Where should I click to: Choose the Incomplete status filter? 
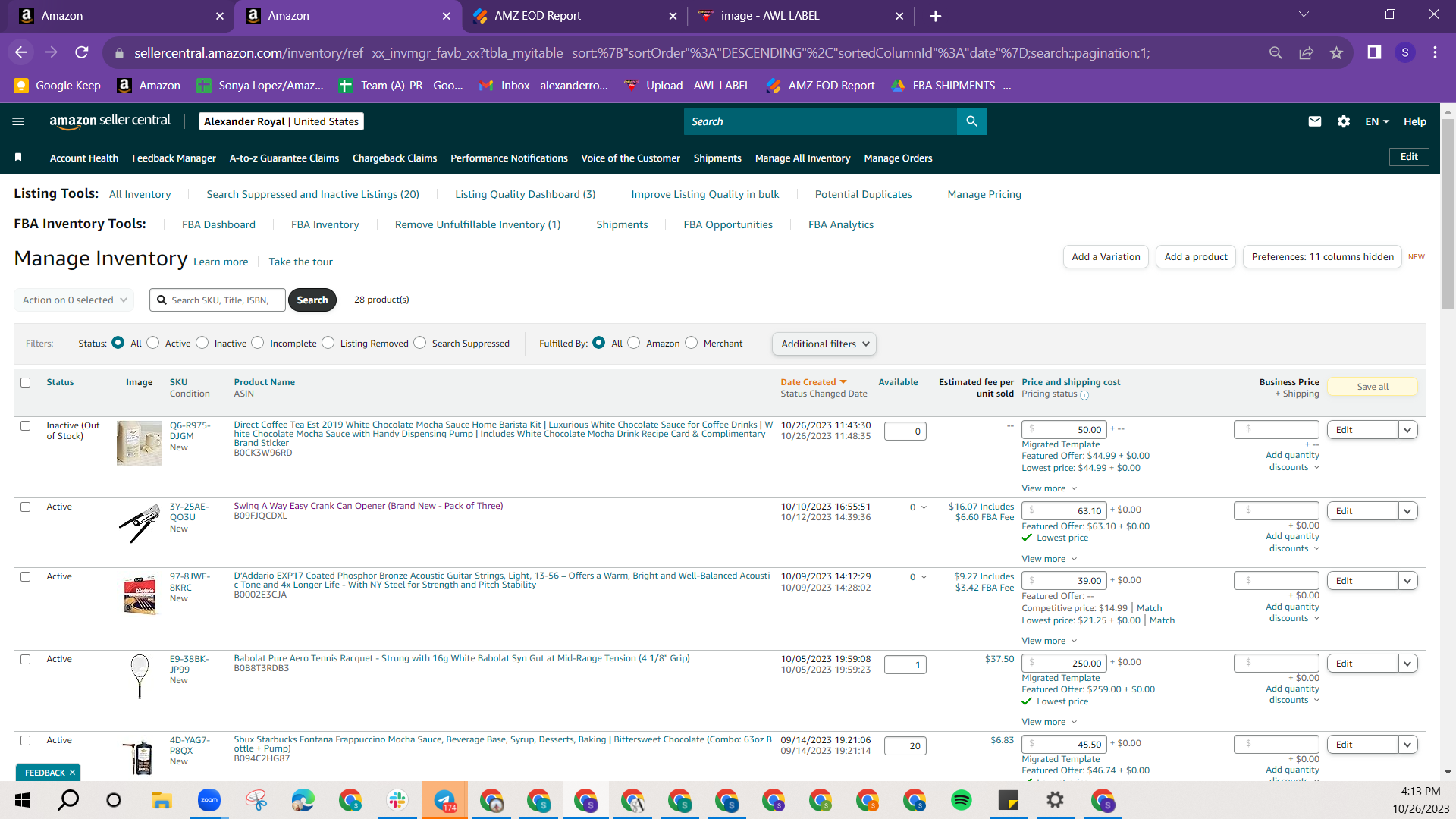[258, 343]
